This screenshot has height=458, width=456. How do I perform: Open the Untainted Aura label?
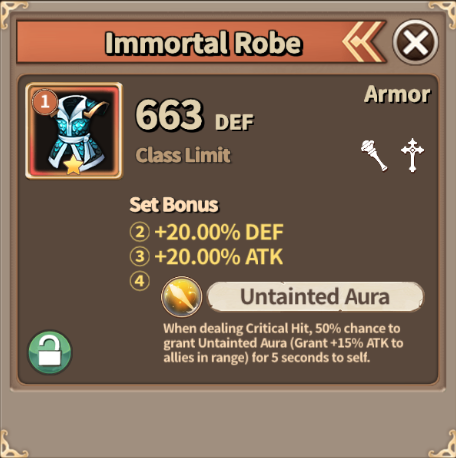(x=315, y=297)
